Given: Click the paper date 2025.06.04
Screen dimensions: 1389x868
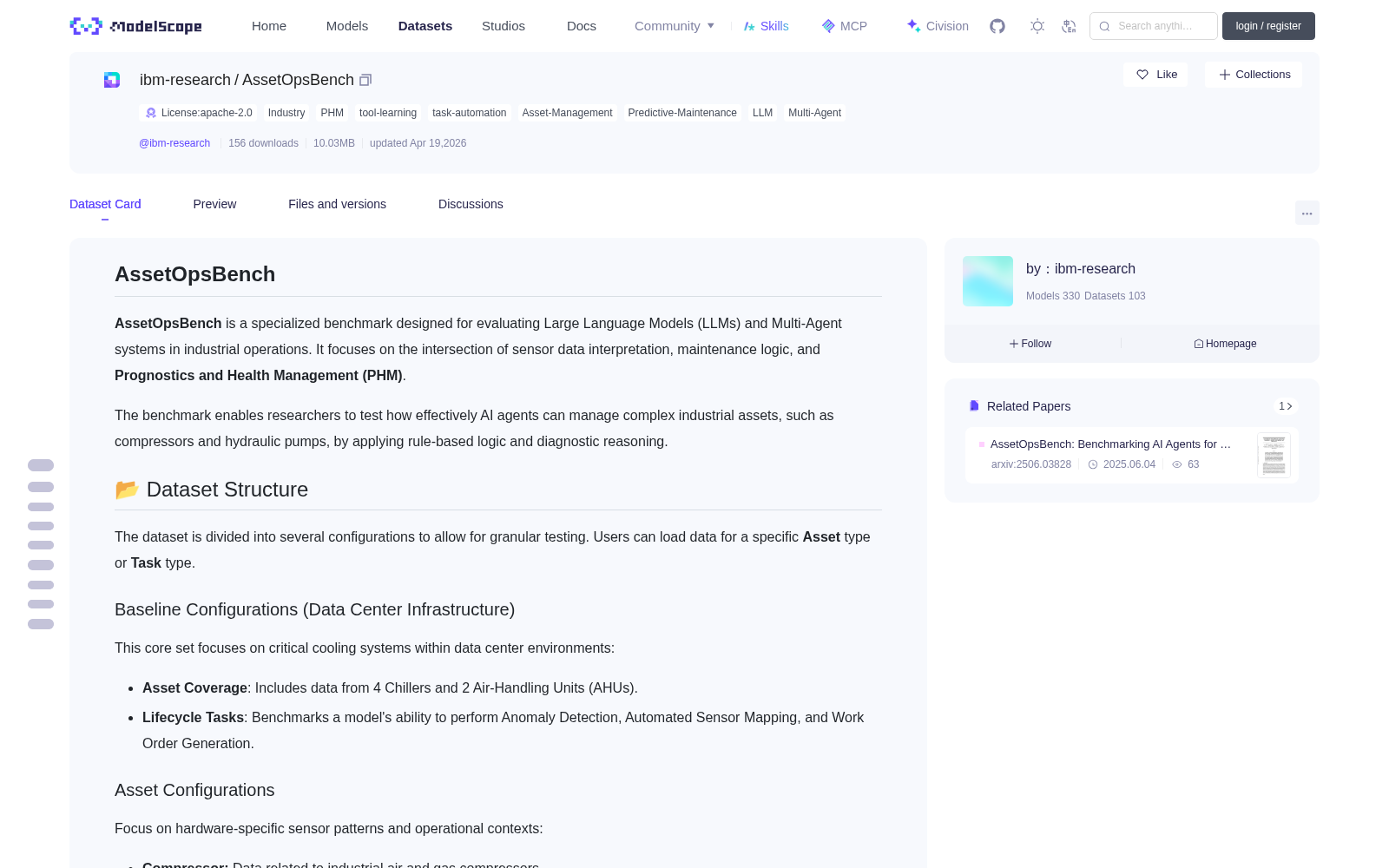Looking at the screenshot, I should point(1129,464).
